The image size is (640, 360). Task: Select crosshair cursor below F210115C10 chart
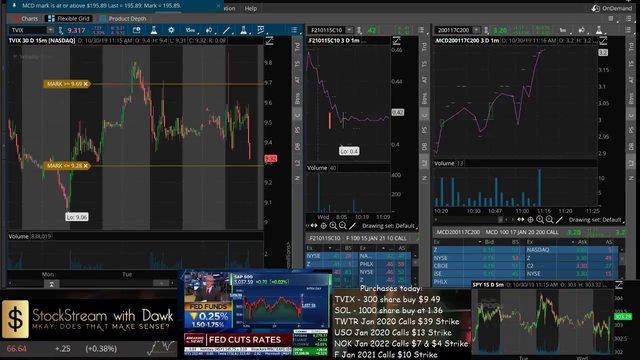pyautogui.click(x=324, y=226)
